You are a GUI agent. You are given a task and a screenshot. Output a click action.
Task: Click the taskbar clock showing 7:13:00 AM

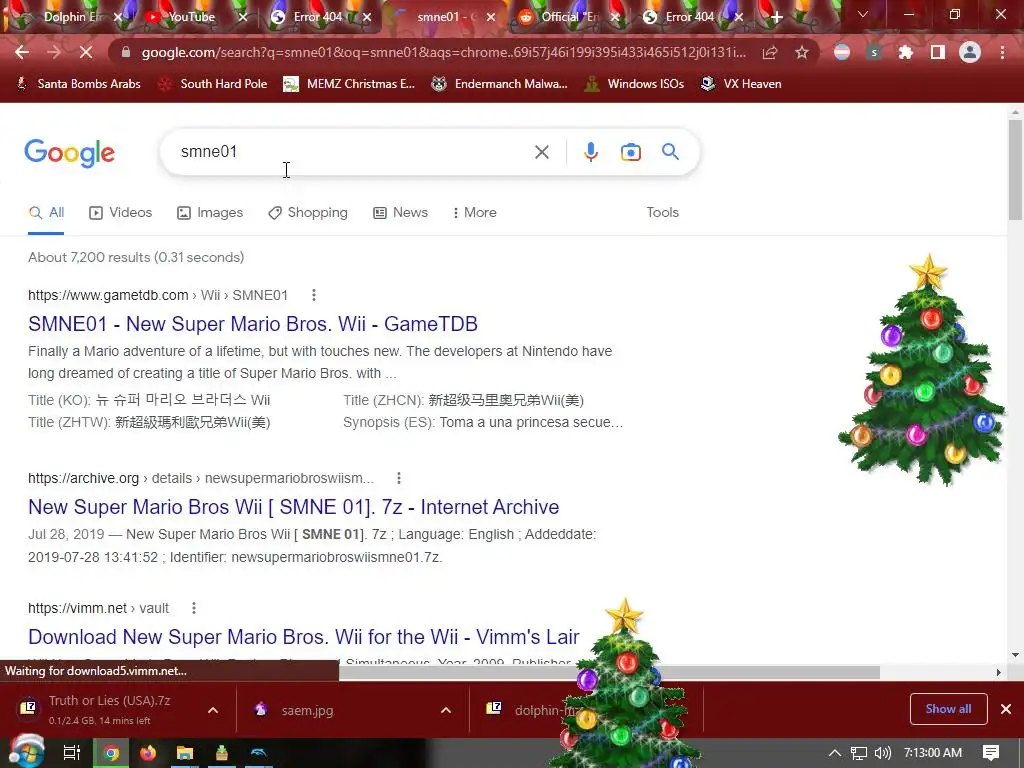click(x=933, y=753)
